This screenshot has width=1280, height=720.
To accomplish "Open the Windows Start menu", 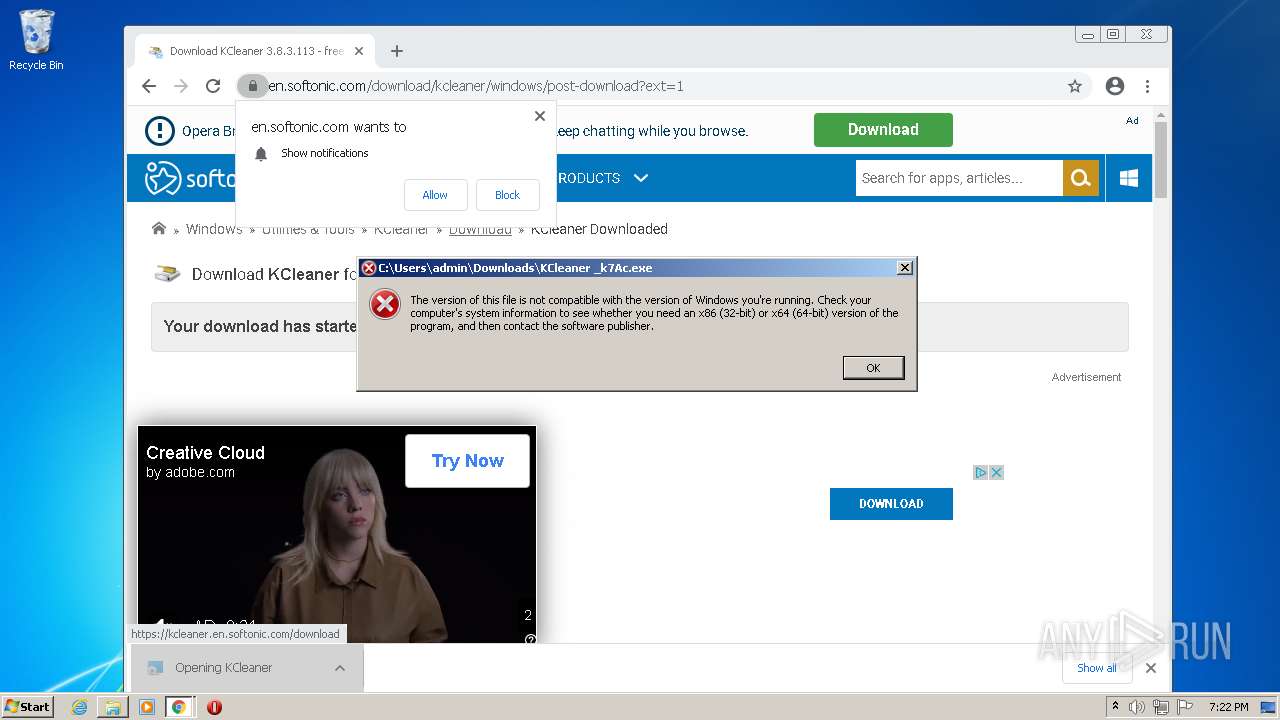I will tap(28, 707).
